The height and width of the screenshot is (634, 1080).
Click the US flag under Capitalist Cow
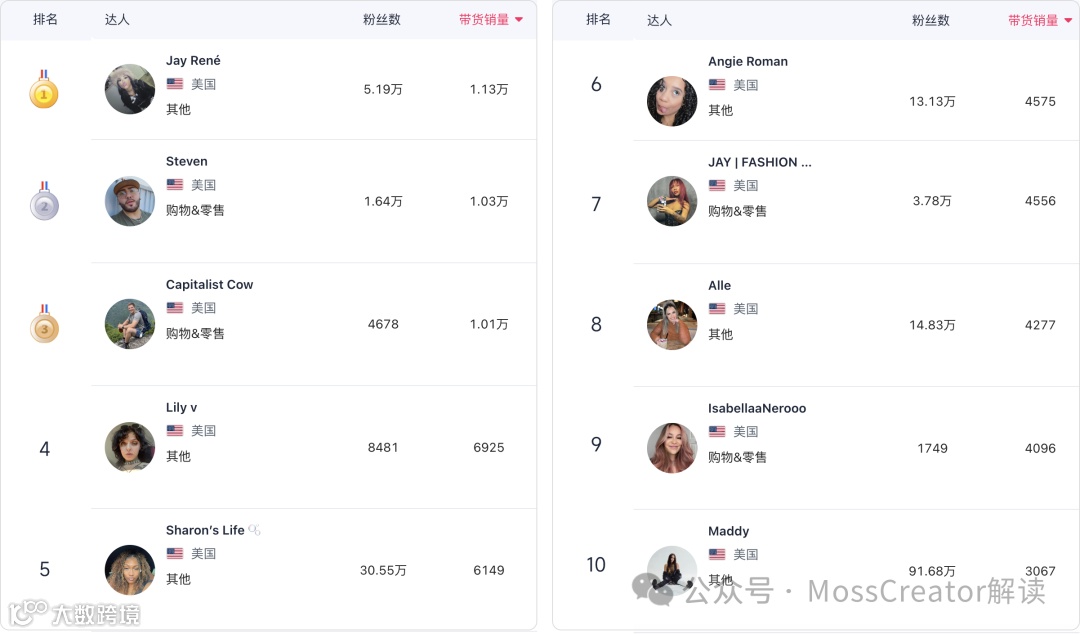[175, 308]
